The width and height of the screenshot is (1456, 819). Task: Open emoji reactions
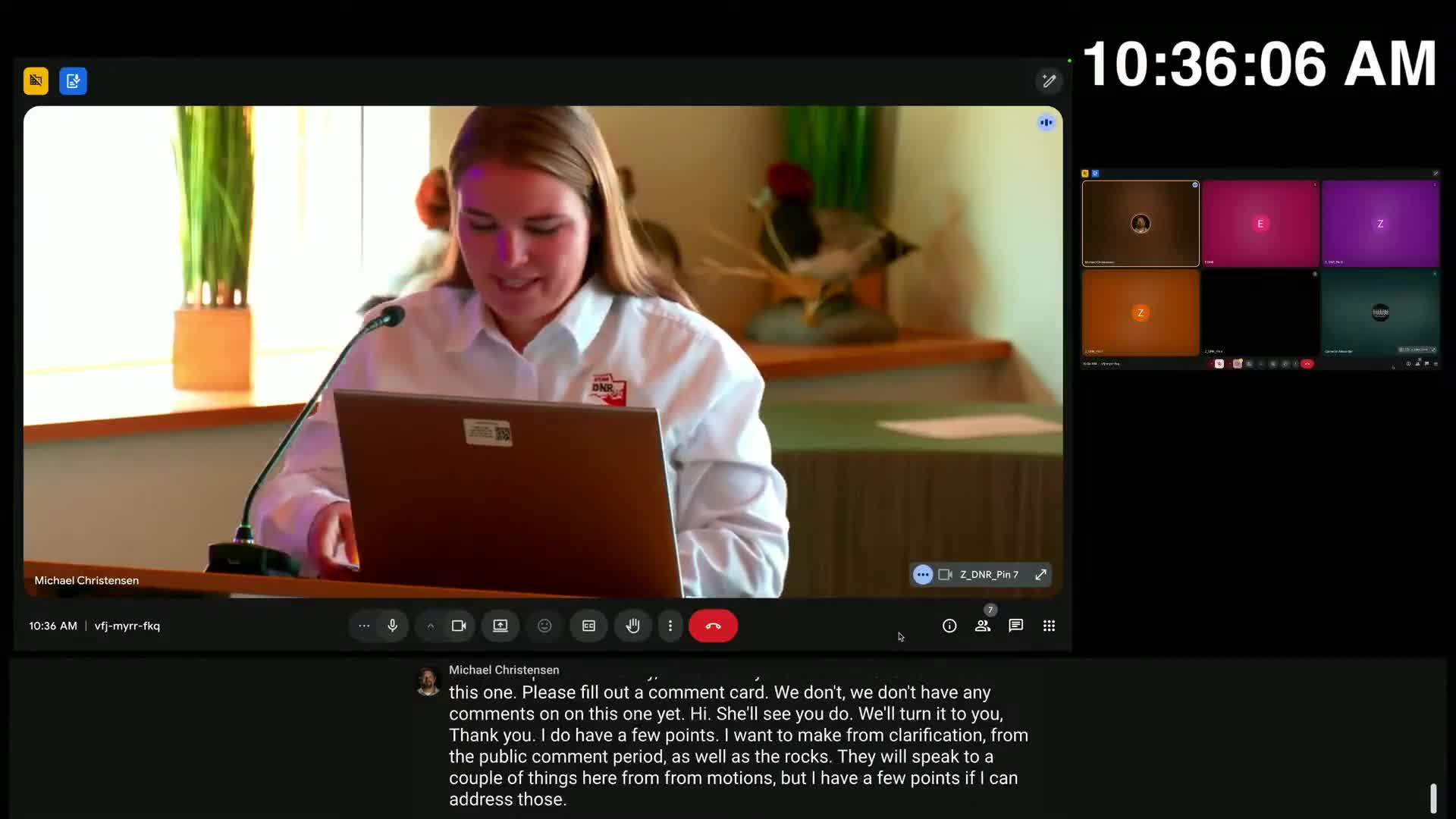[544, 626]
